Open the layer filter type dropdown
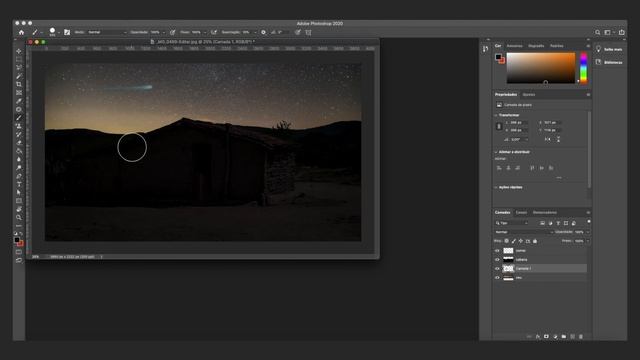The width and height of the screenshot is (640, 360). coord(512,223)
